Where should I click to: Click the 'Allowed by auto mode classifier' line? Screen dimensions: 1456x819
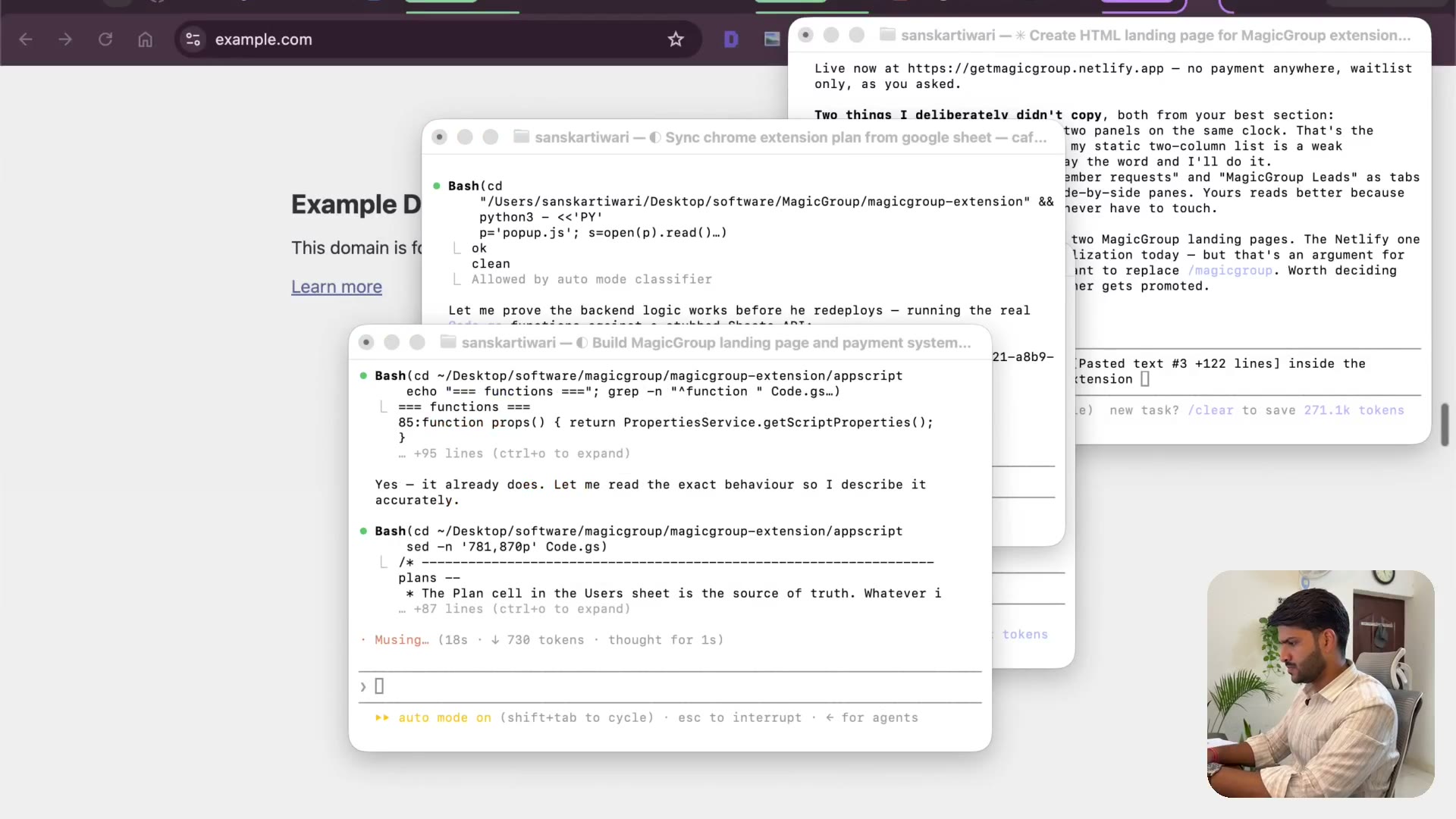[591, 279]
